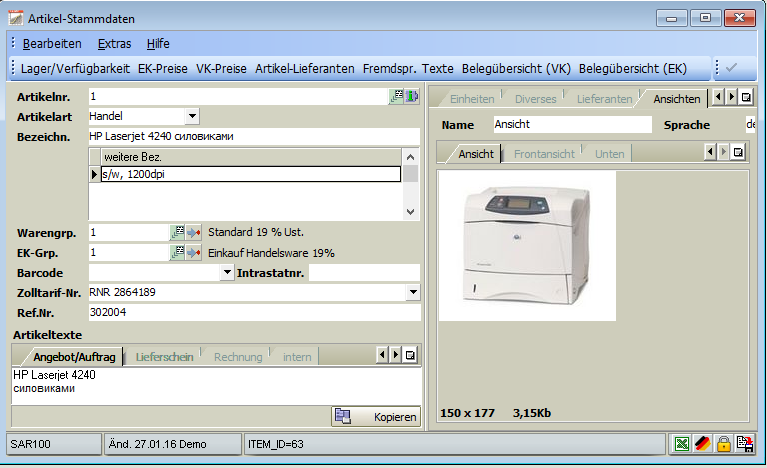Click the printer image thumbnail
767x468 pixels.
[527, 246]
